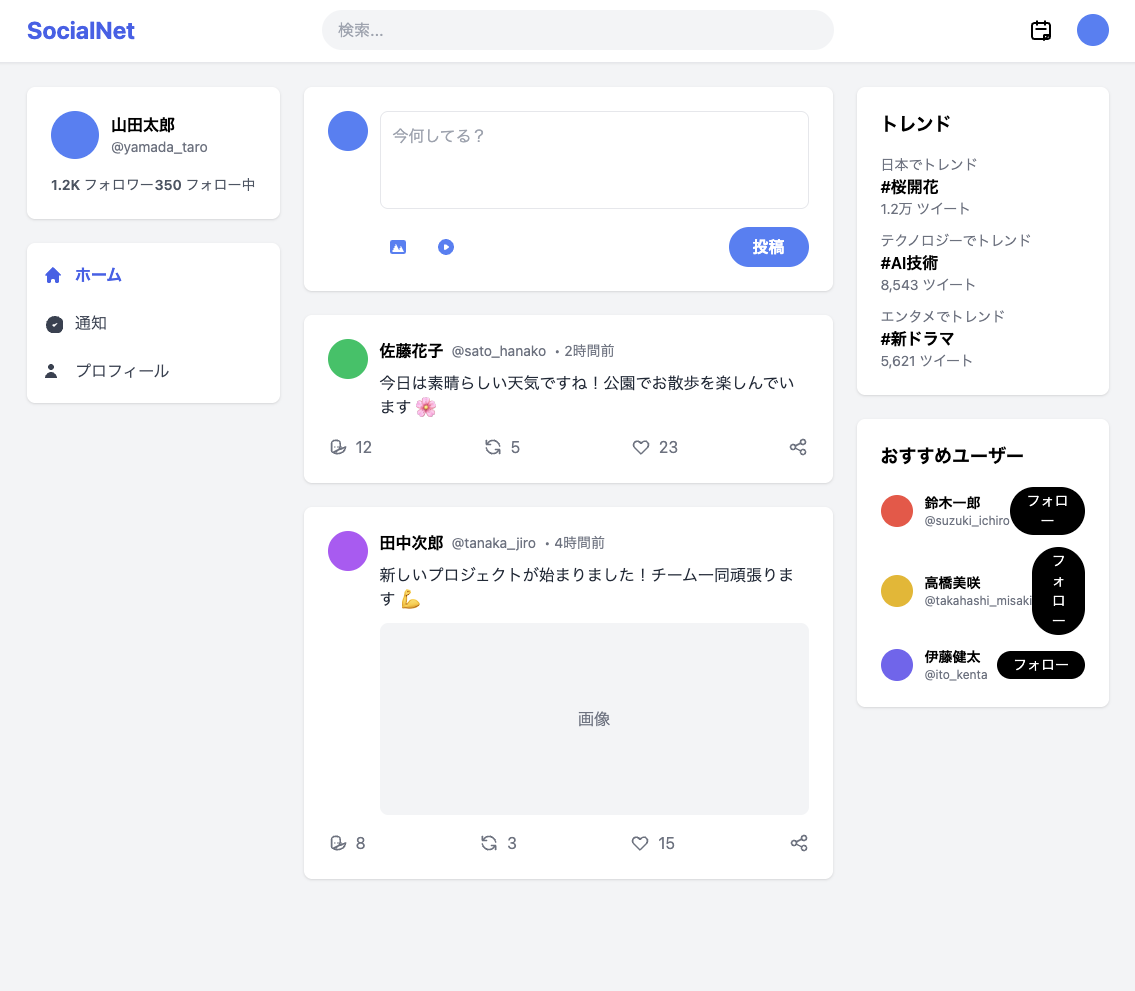Repost 田中次郎's post via retweet icon
Viewport: 1135px width, 991px height.
point(489,843)
